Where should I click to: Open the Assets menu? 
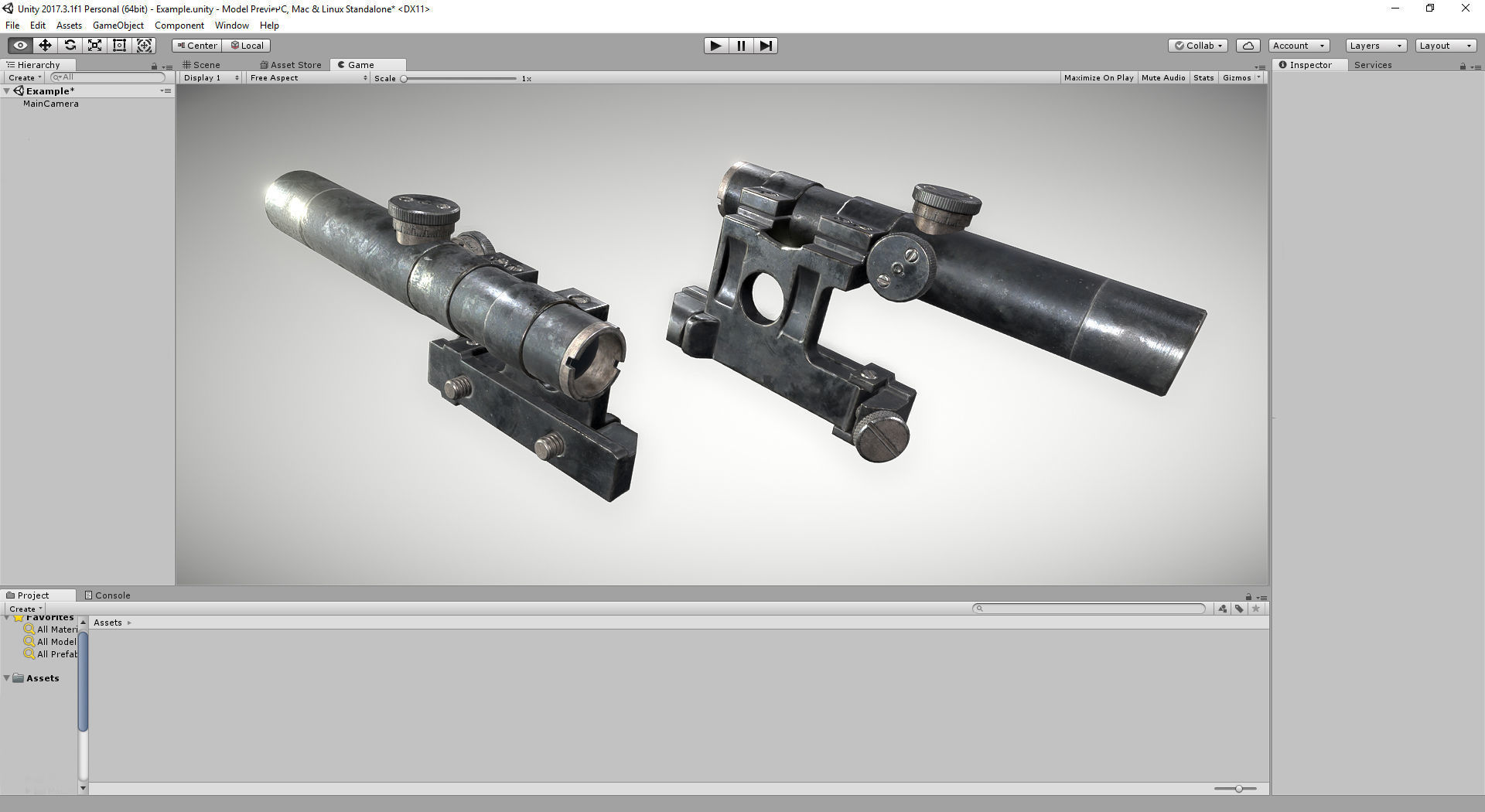click(x=69, y=26)
